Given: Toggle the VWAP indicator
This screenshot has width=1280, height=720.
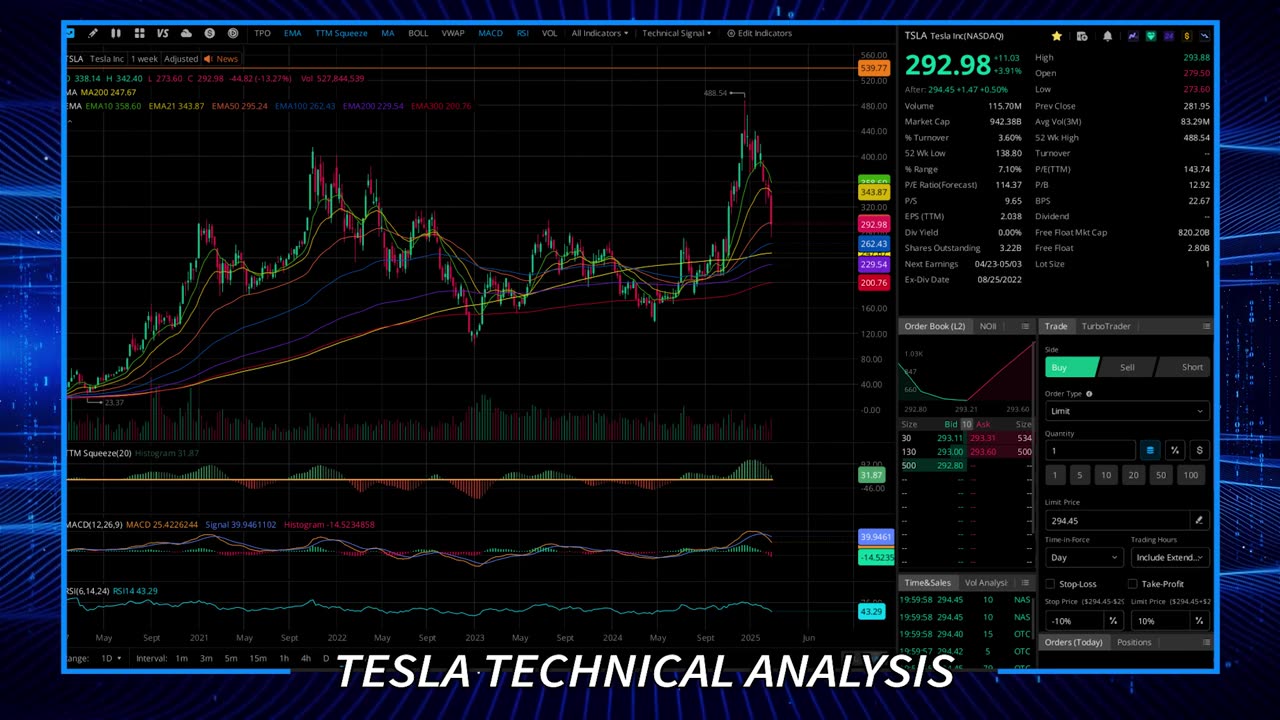Looking at the screenshot, I should (x=453, y=33).
